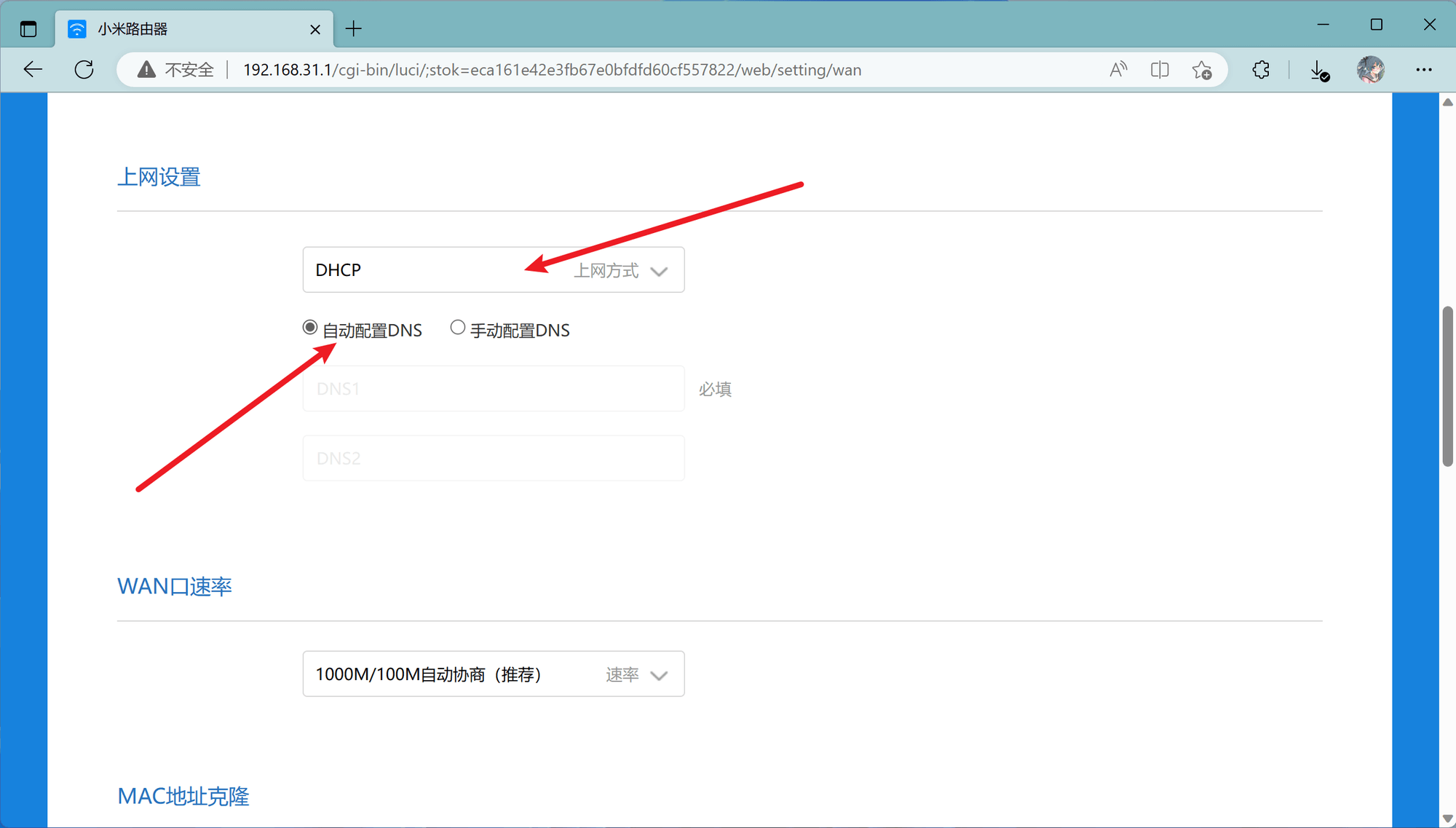Add this page to favorites
1456x828 pixels.
[1202, 69]
